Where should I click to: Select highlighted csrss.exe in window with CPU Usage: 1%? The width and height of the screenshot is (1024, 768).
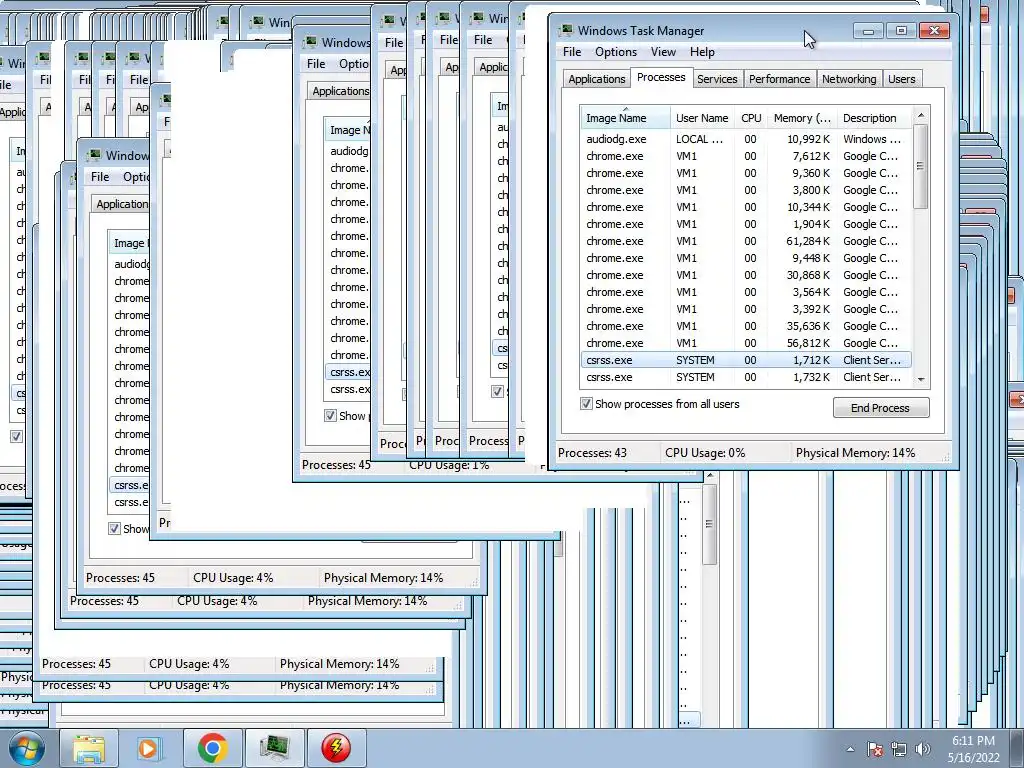pyautogui.click(x=348, y=372)
